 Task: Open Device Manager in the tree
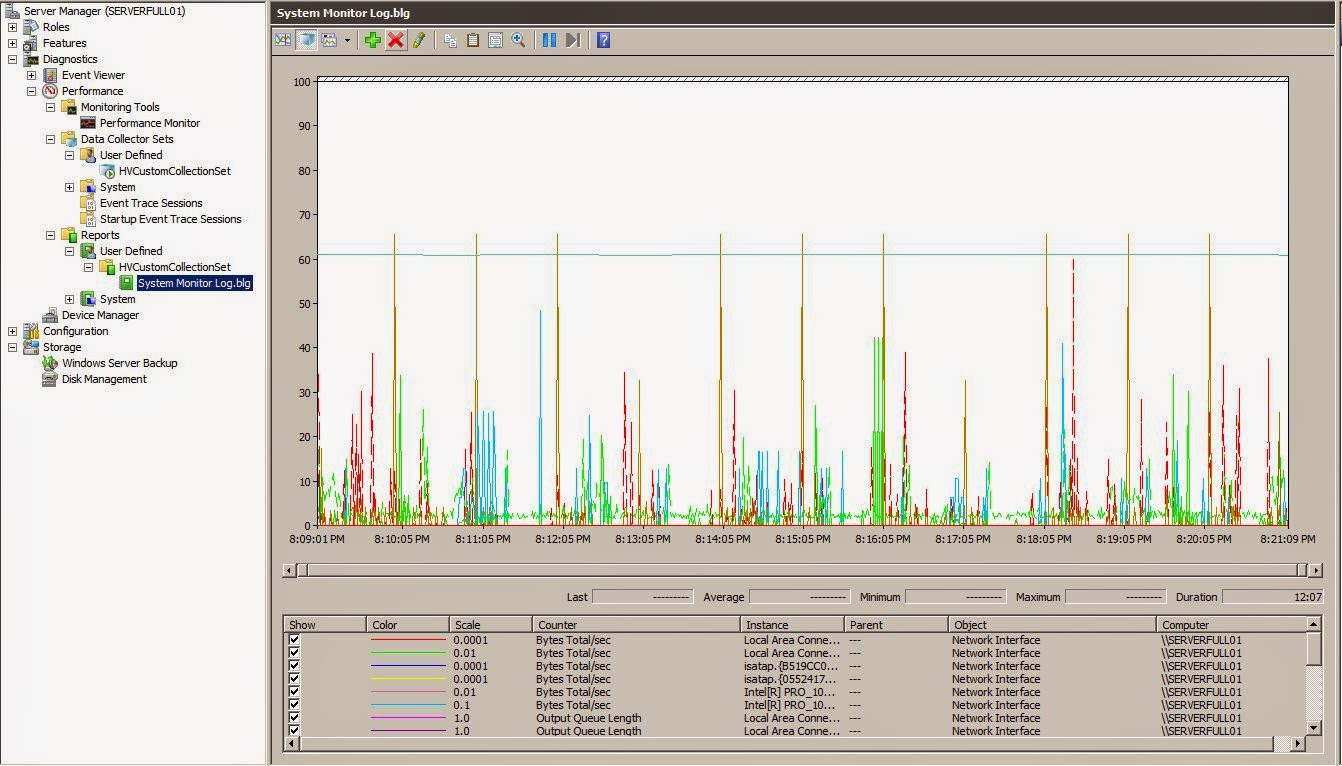tap(100, 315)
